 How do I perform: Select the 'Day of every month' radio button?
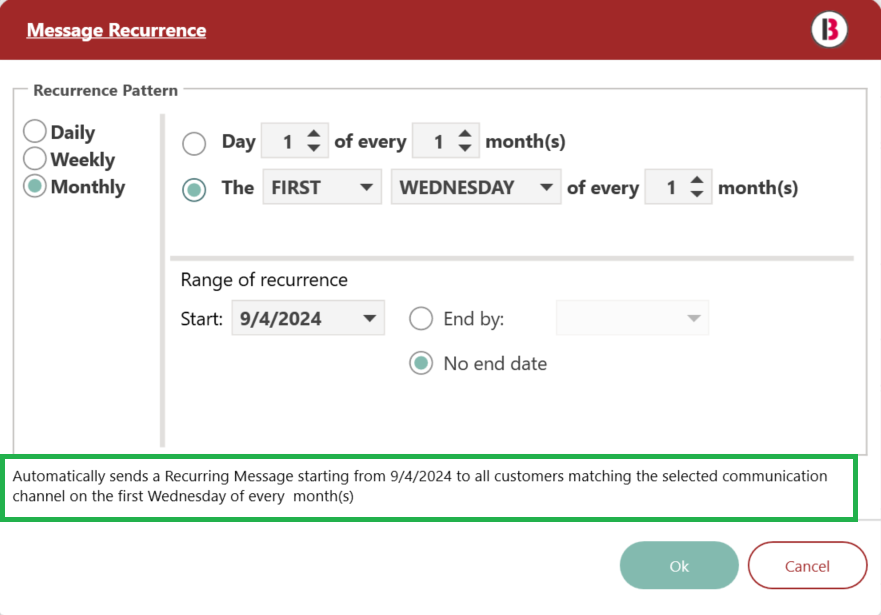[194, 143]
